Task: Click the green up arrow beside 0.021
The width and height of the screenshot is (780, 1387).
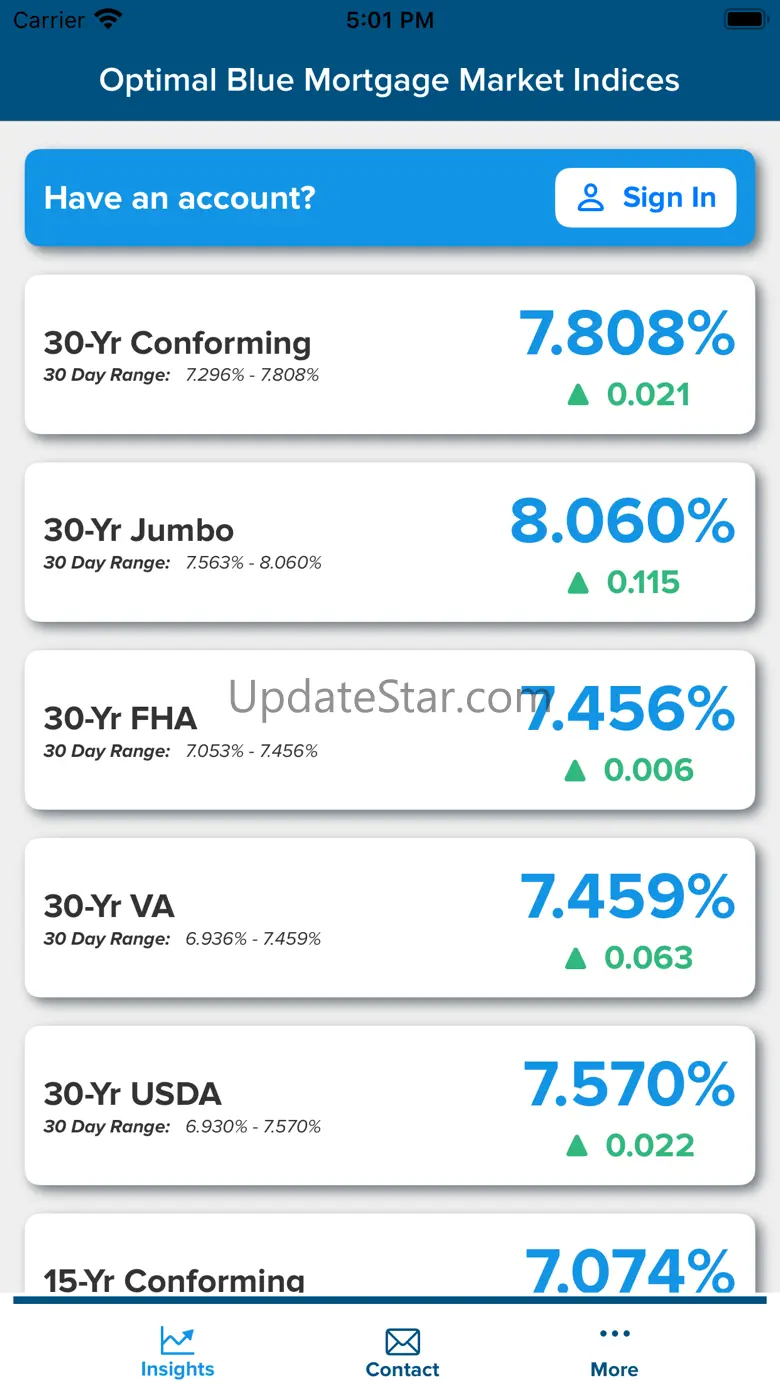Action: (x=578, y=395)
